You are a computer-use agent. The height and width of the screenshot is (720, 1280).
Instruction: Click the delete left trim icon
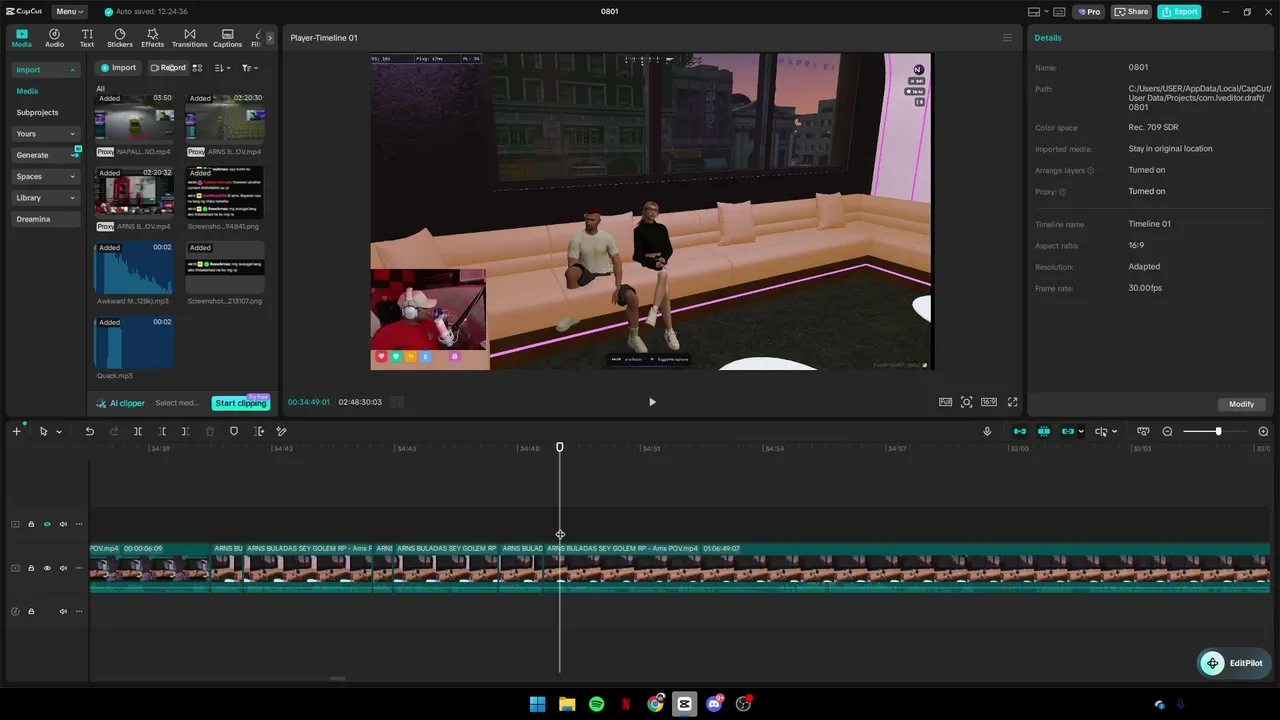point(162,431)
